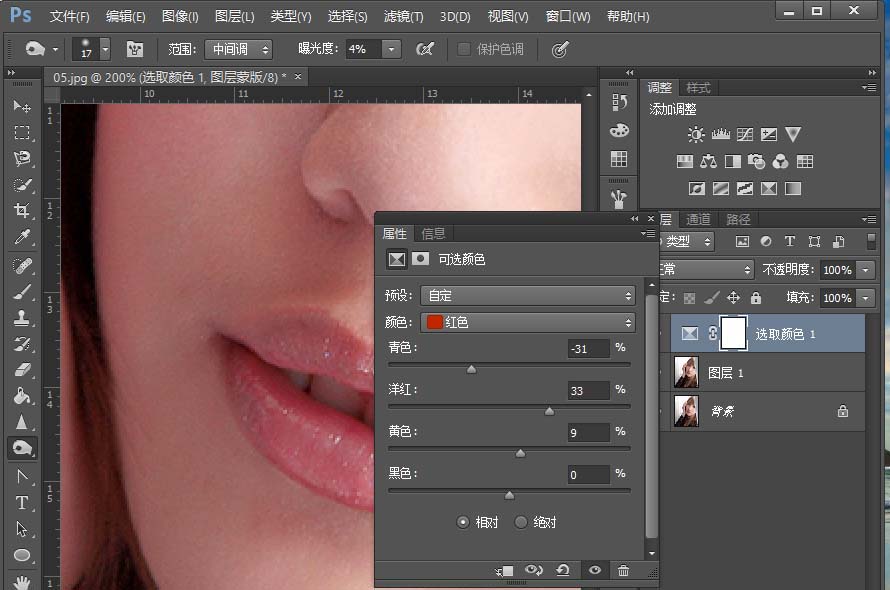This screenshot has height=590, width=890.
Task: Click the delete adjustment layer trash icon
Action: click(623, 570)
